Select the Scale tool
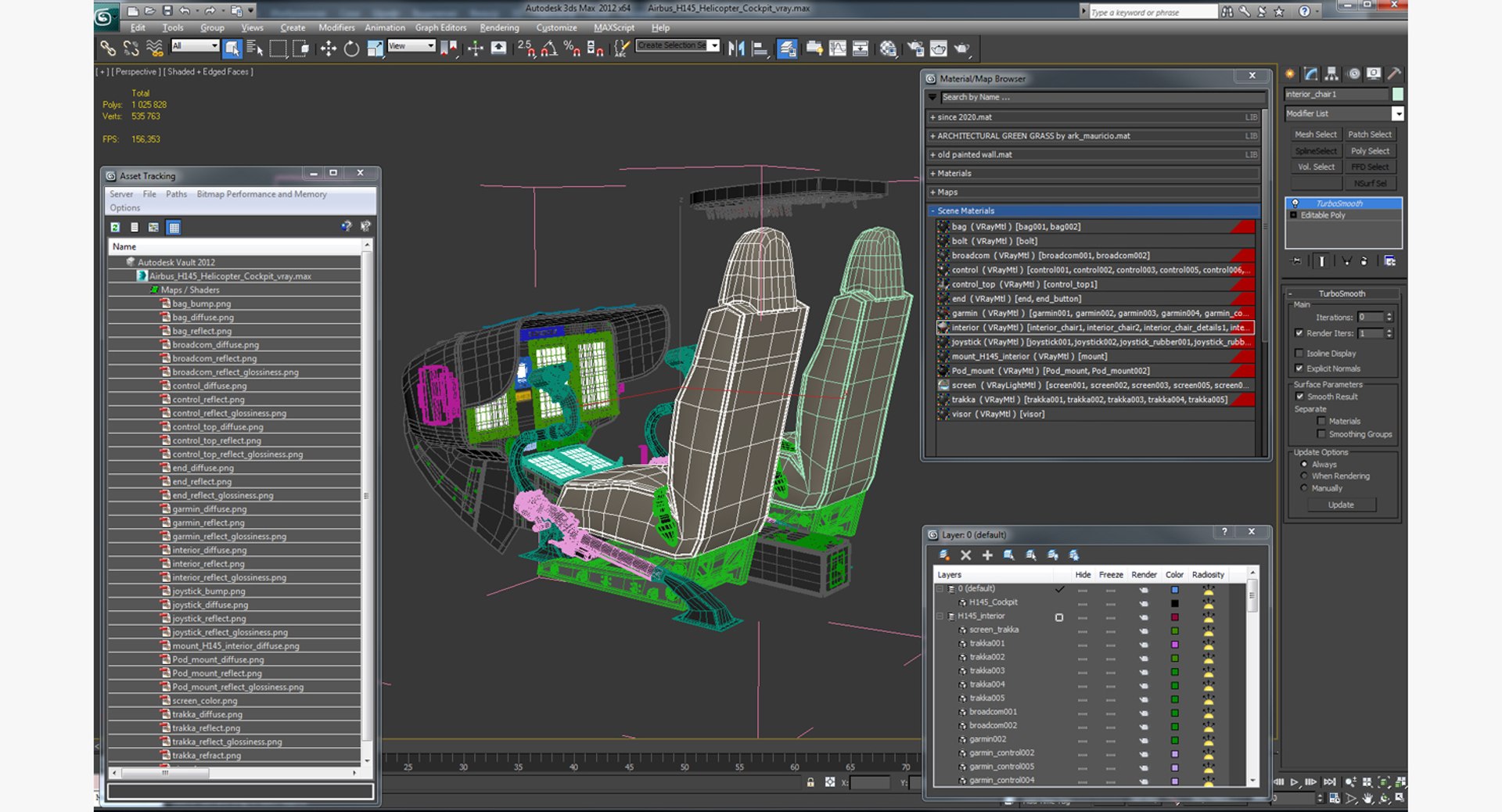Image resolution: width=1502 pixels, height=812 pixels. point(375,49)
